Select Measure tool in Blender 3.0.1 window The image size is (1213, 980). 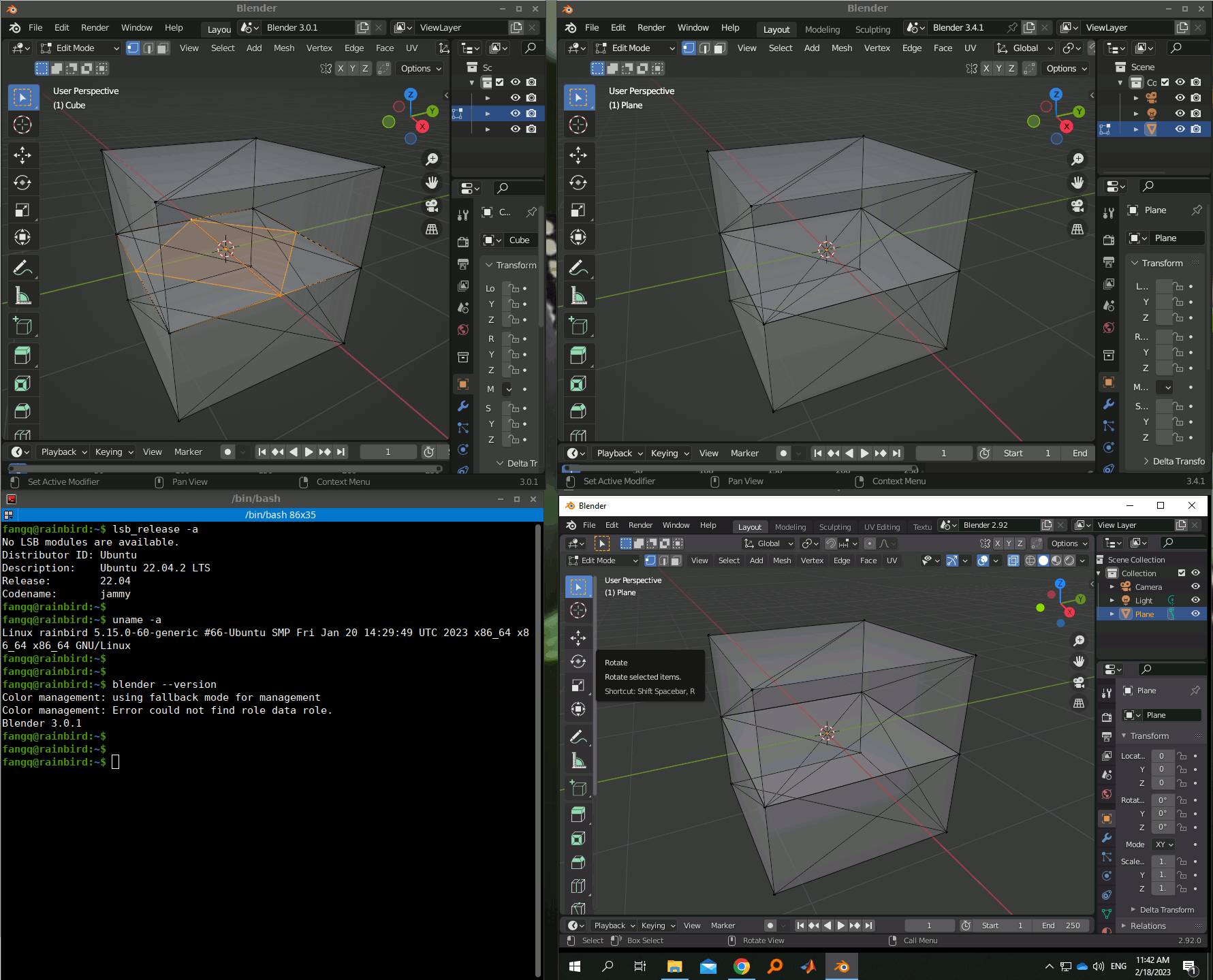click(22, 295)
